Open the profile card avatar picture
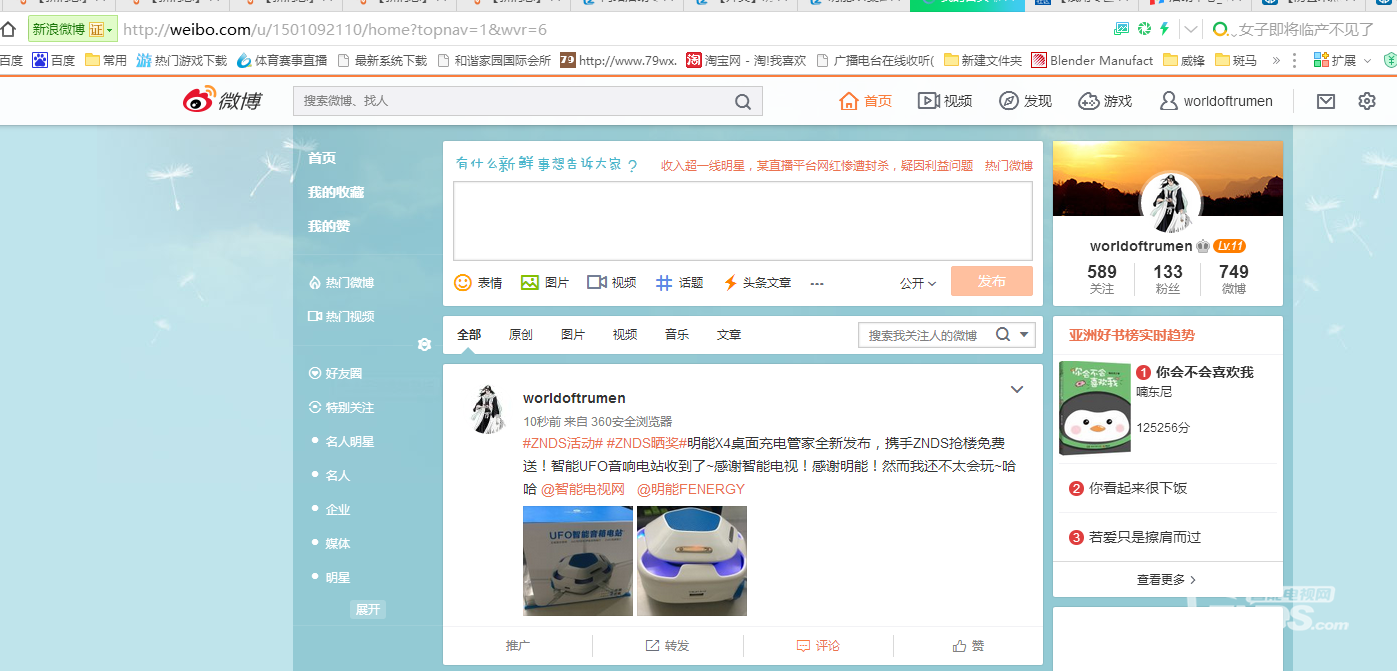Screen dimensions: 1397x671 coord(1170,202)
